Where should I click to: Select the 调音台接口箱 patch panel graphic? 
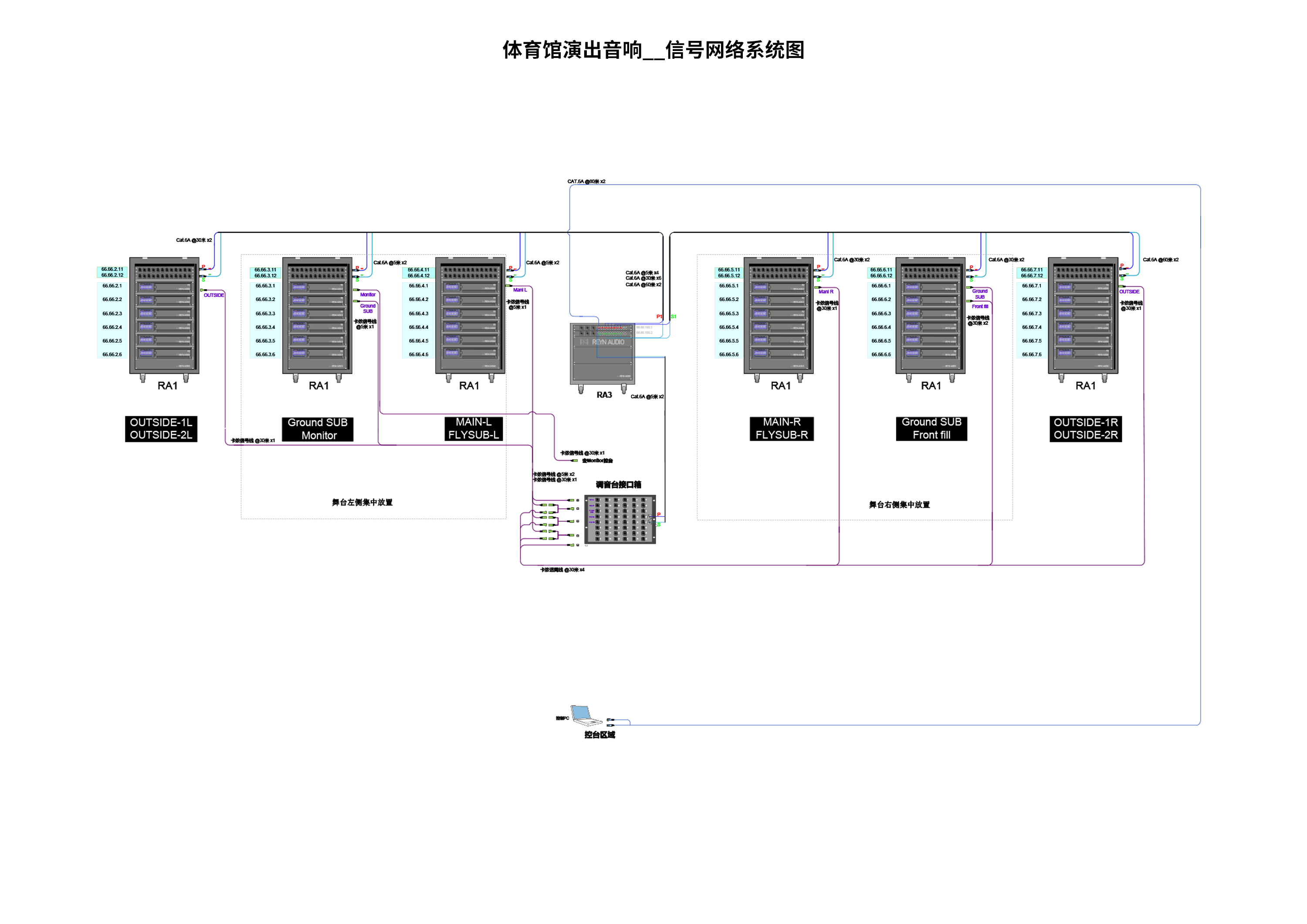[620, 519]
